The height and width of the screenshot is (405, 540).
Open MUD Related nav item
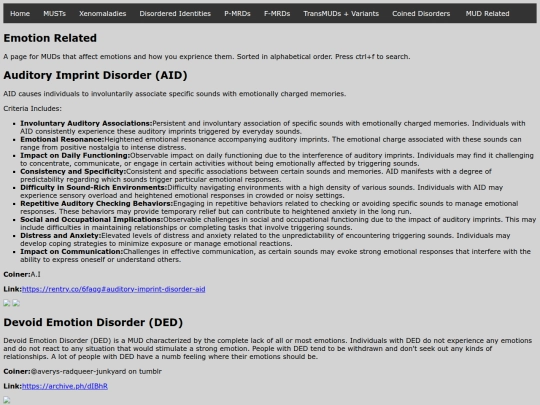487,13
